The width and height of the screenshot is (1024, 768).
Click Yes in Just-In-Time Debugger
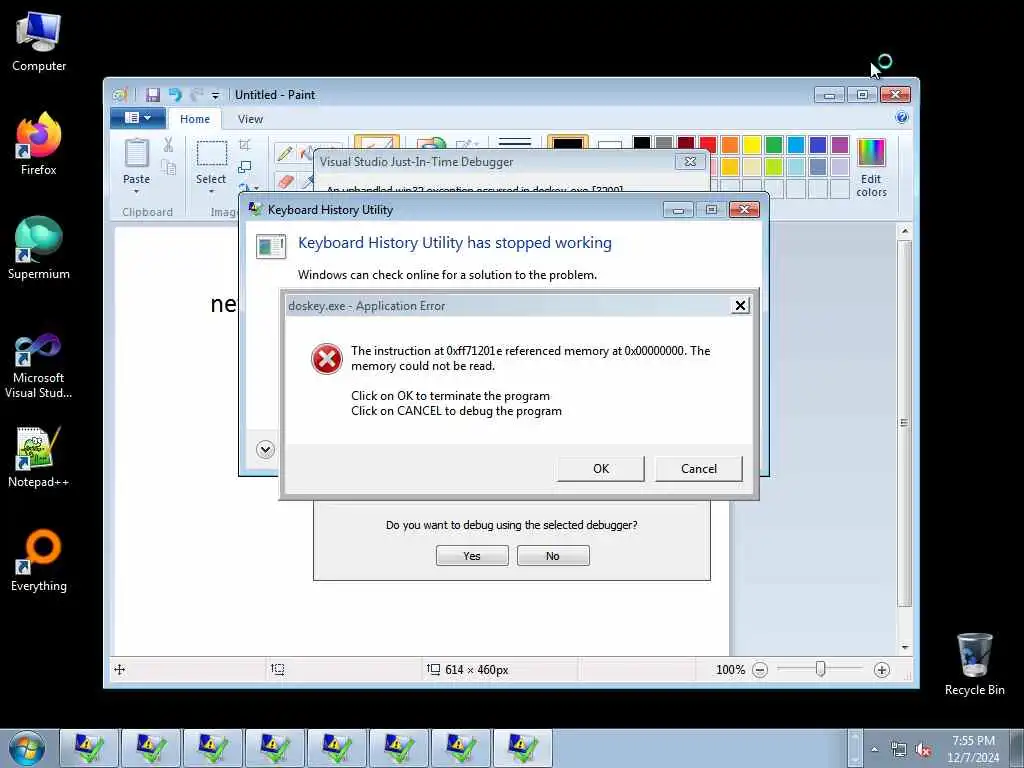click(472, 556)
